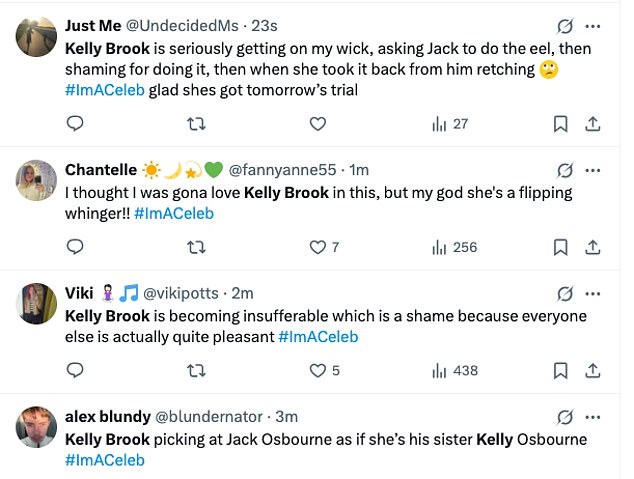Like Viki's tweet with 5 likes
634x479 pixels.
(x=318, y=370)
